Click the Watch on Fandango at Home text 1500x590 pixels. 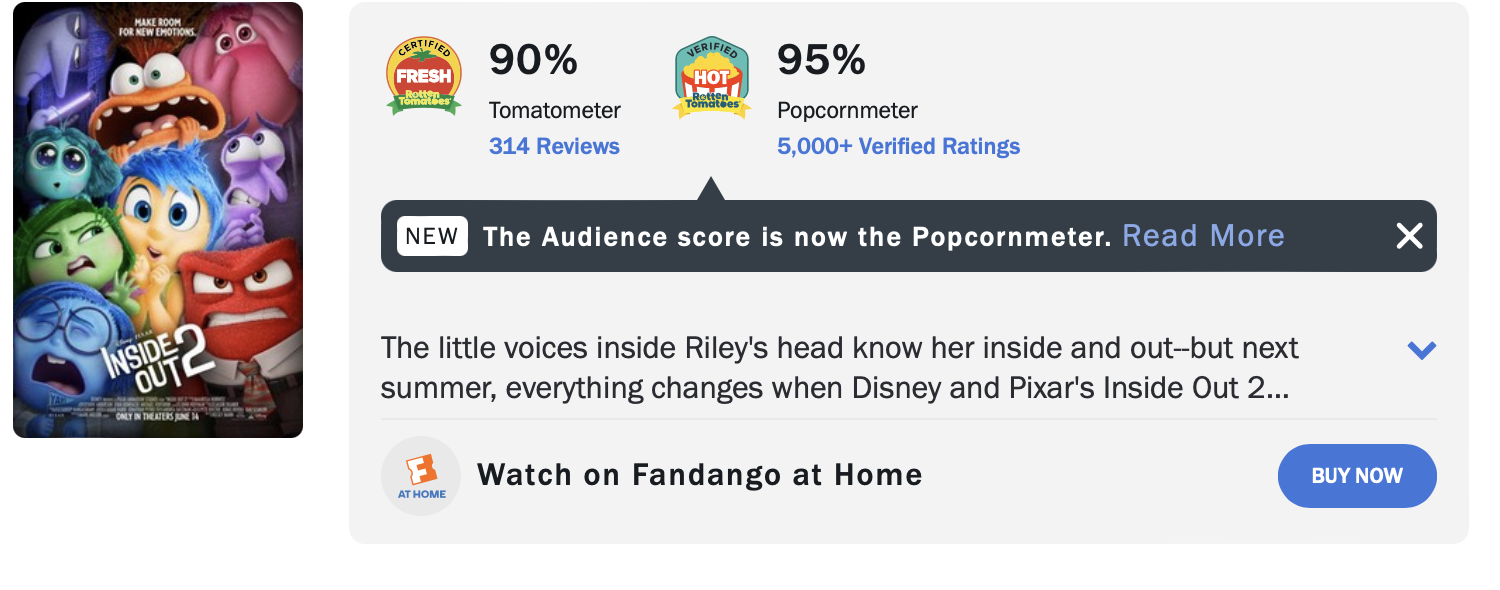[699, 474]
